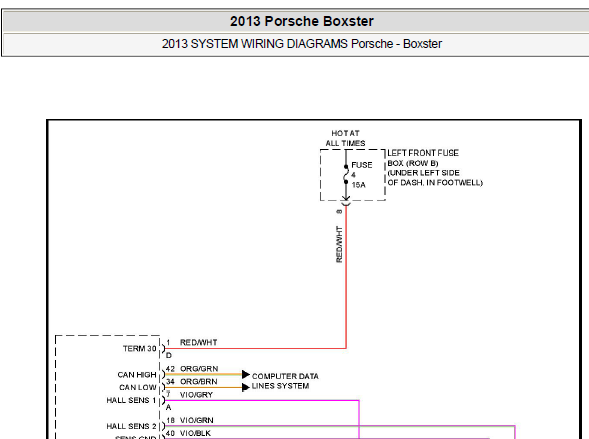Select the "1 RED/WHT" pin label
Viewport: 589px width, 439px height.
(x=192, y=342)
